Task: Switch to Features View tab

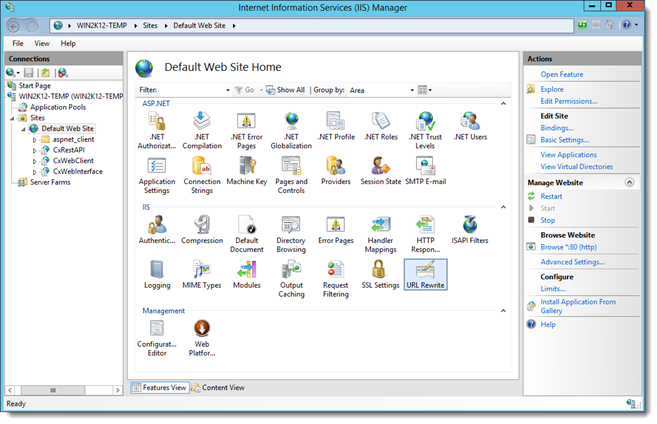Action: 160,388
